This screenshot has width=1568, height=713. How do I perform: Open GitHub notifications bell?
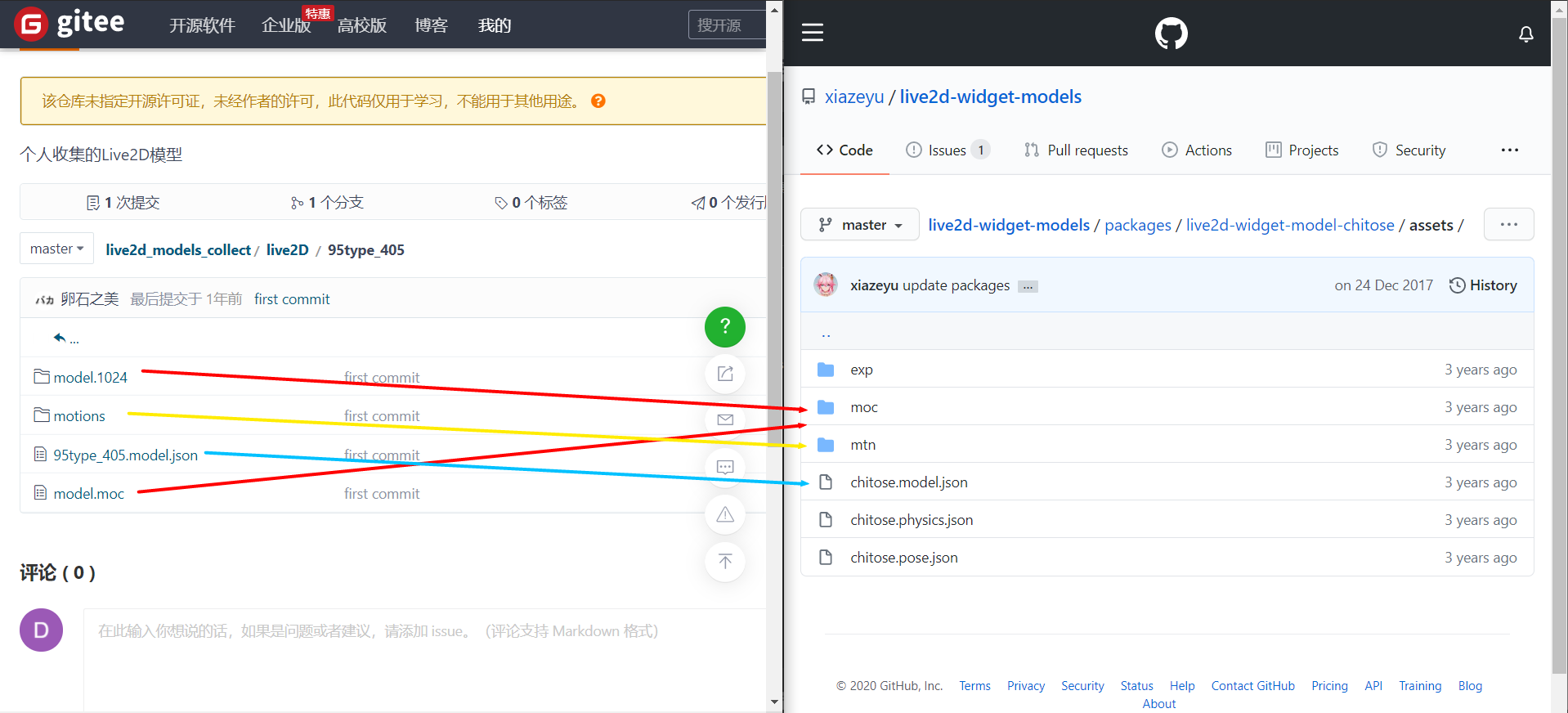1525,34
